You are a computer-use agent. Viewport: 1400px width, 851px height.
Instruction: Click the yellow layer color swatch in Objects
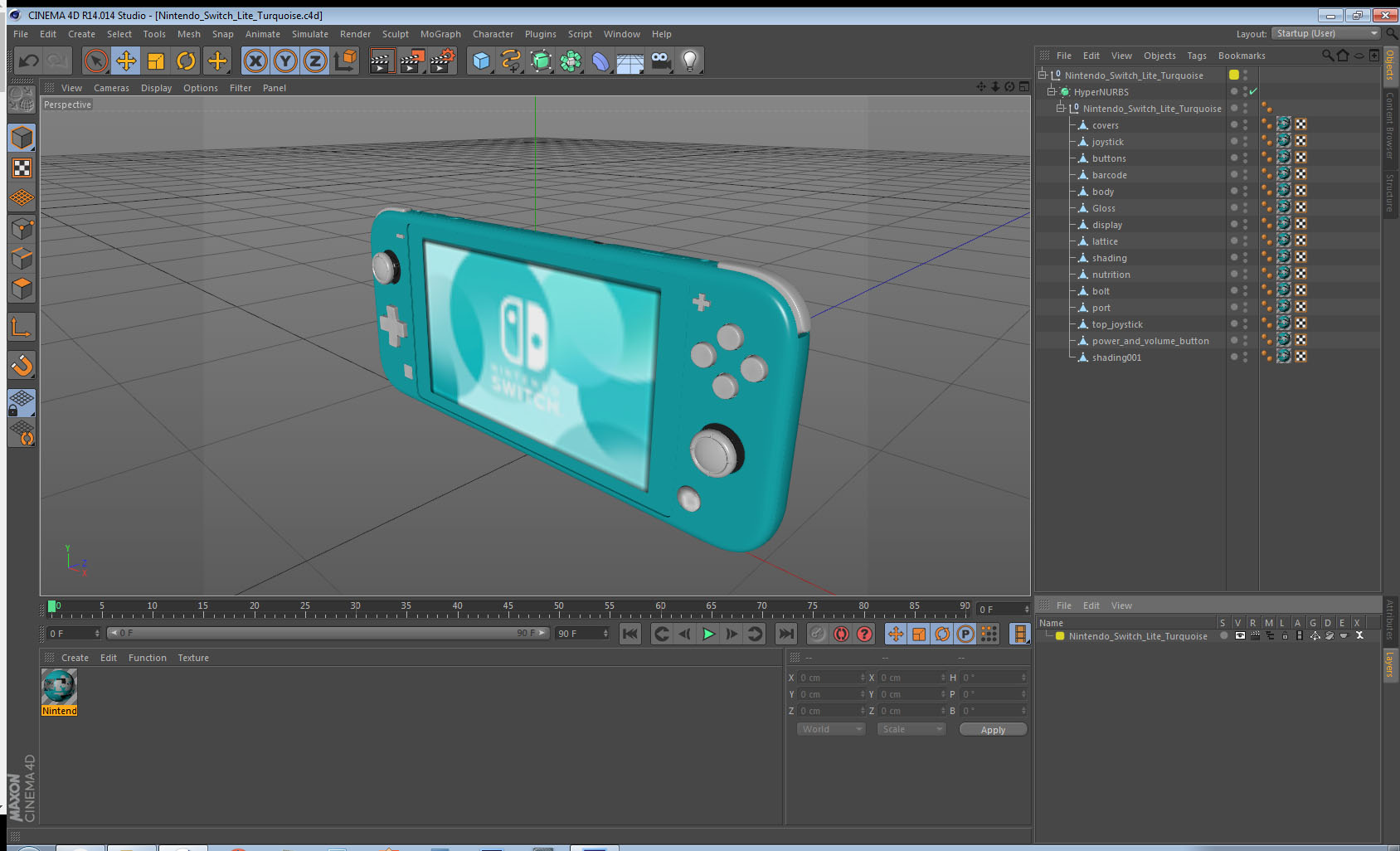1234,75
